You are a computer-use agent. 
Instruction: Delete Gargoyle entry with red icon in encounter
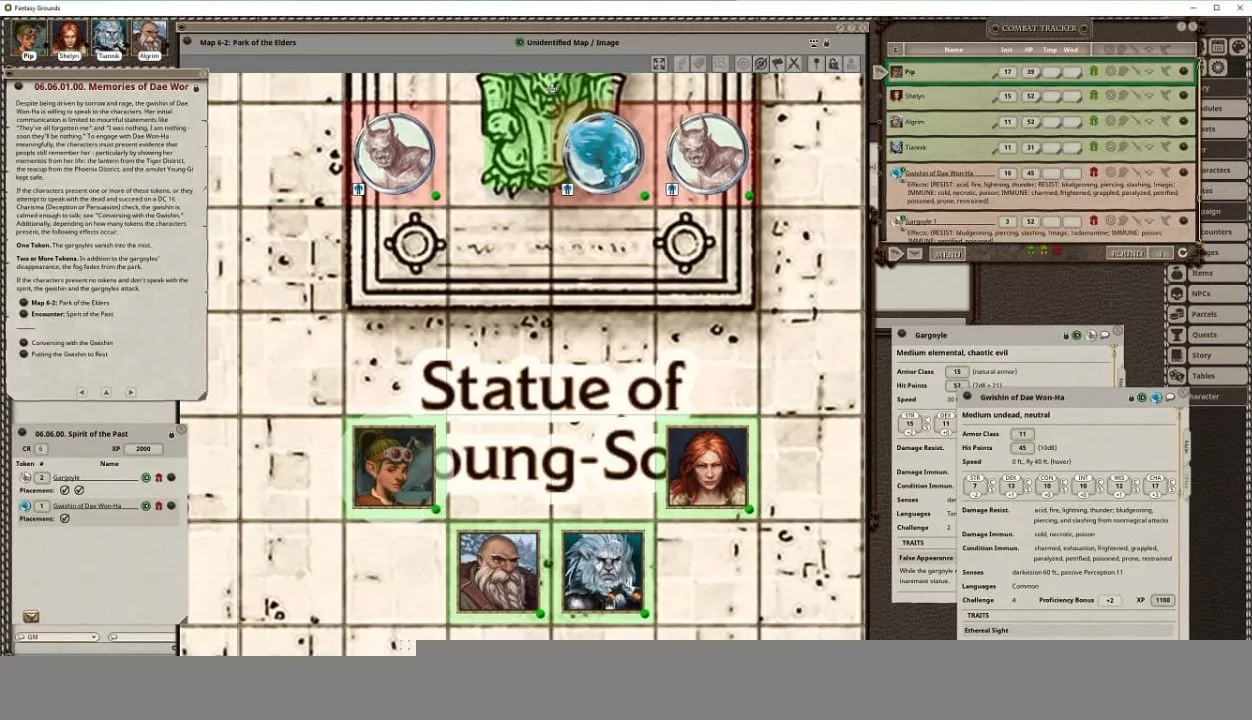click(159, 478)
